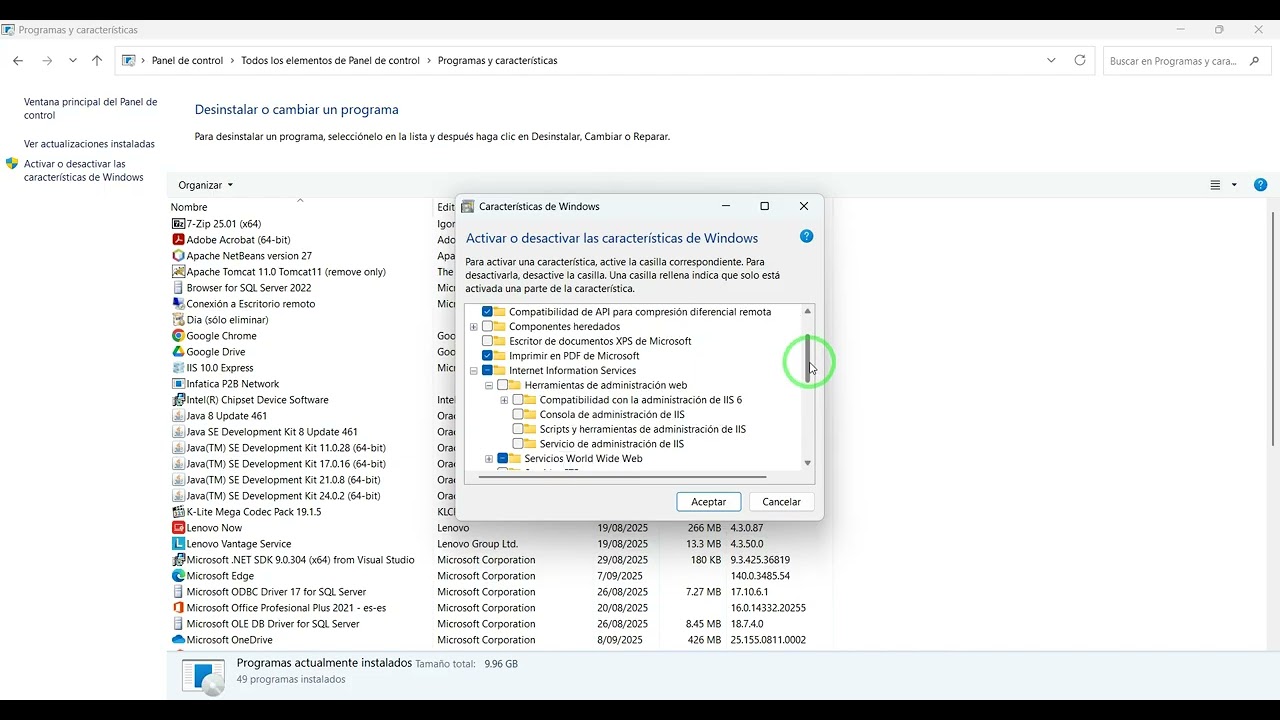Click the Dia (sólo eliminar) icon

tap(179, 320)
